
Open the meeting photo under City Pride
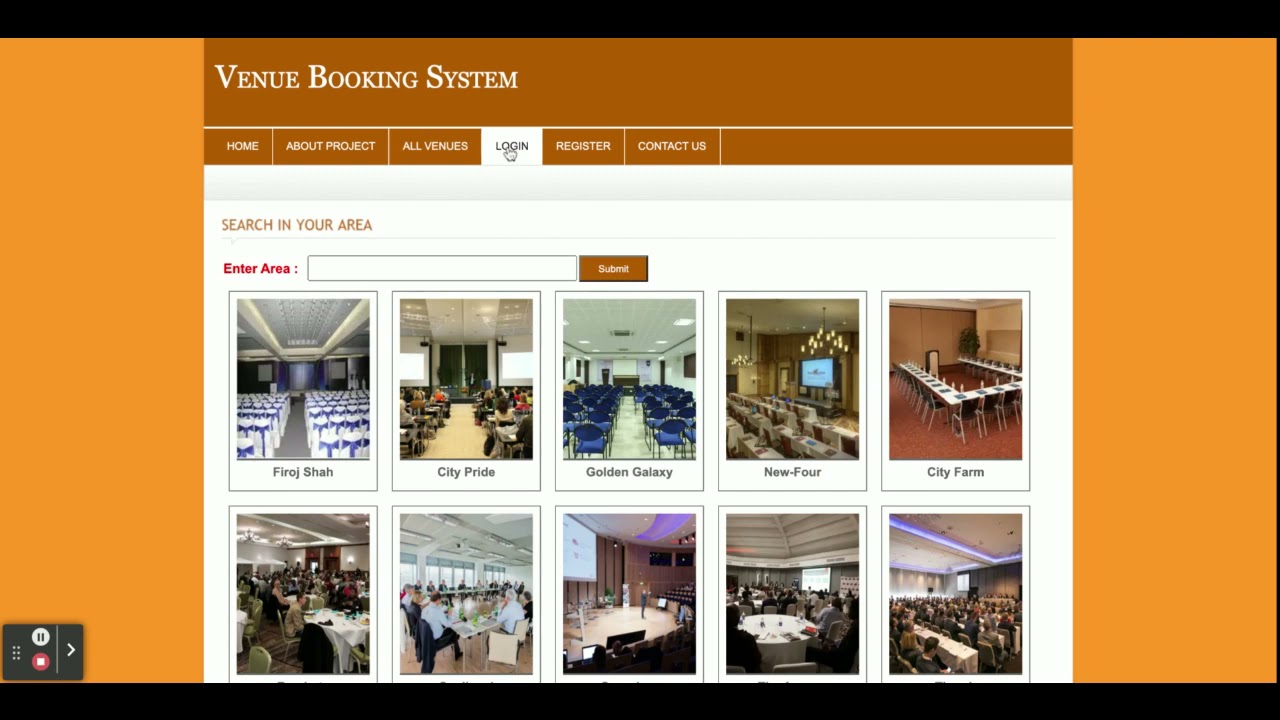[x=466, y=594]
